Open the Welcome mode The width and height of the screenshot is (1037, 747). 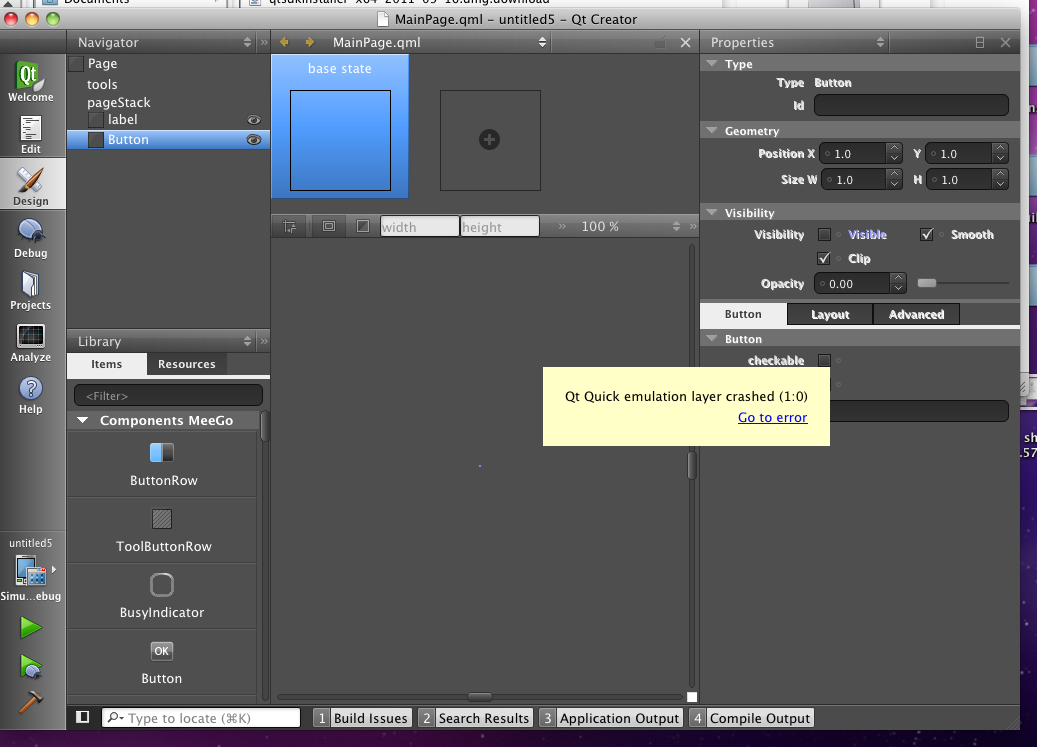[x=30, y=82]
